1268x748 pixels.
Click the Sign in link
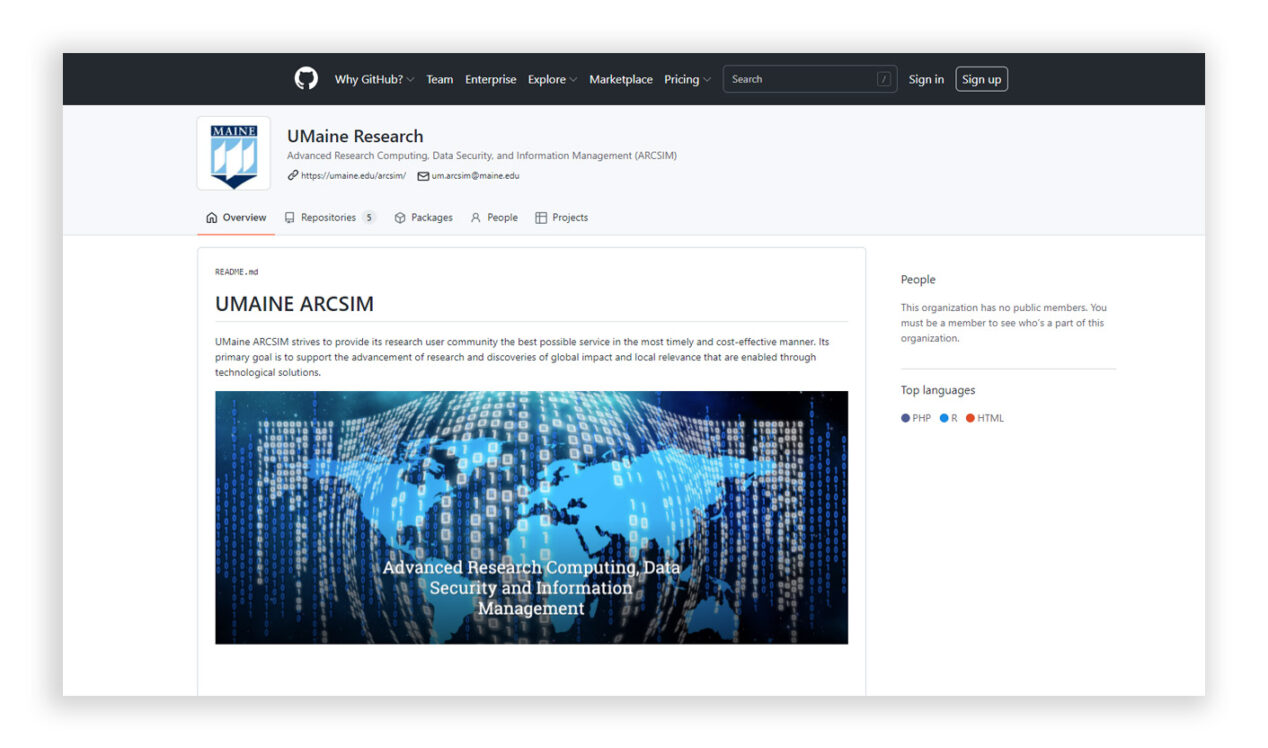[925, 78]
